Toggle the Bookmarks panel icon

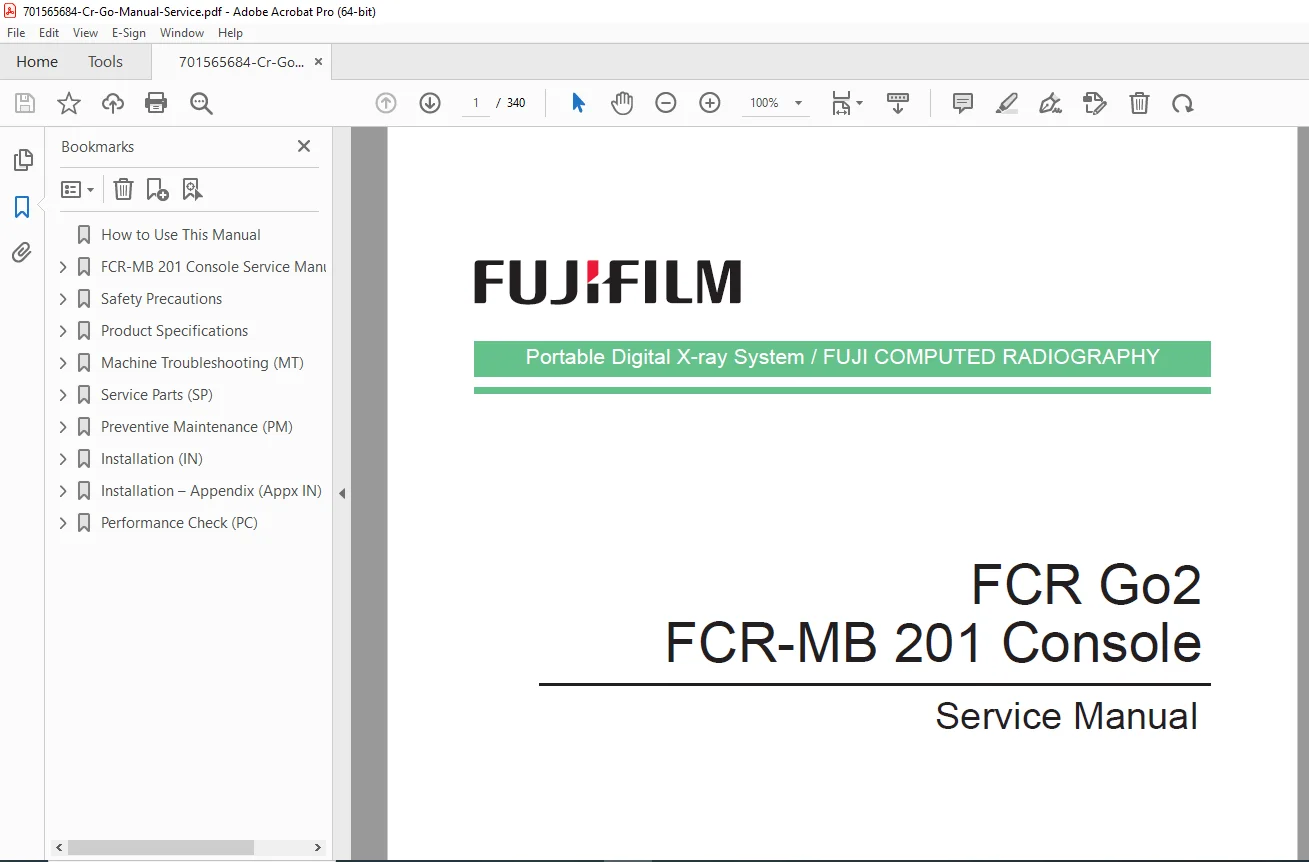pos(22,207)
